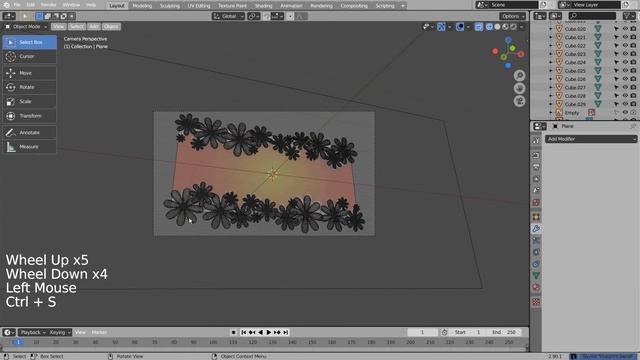Screen dimensions: 640x360
Task: Open the Render properties tab
Action: coord(536,155)
